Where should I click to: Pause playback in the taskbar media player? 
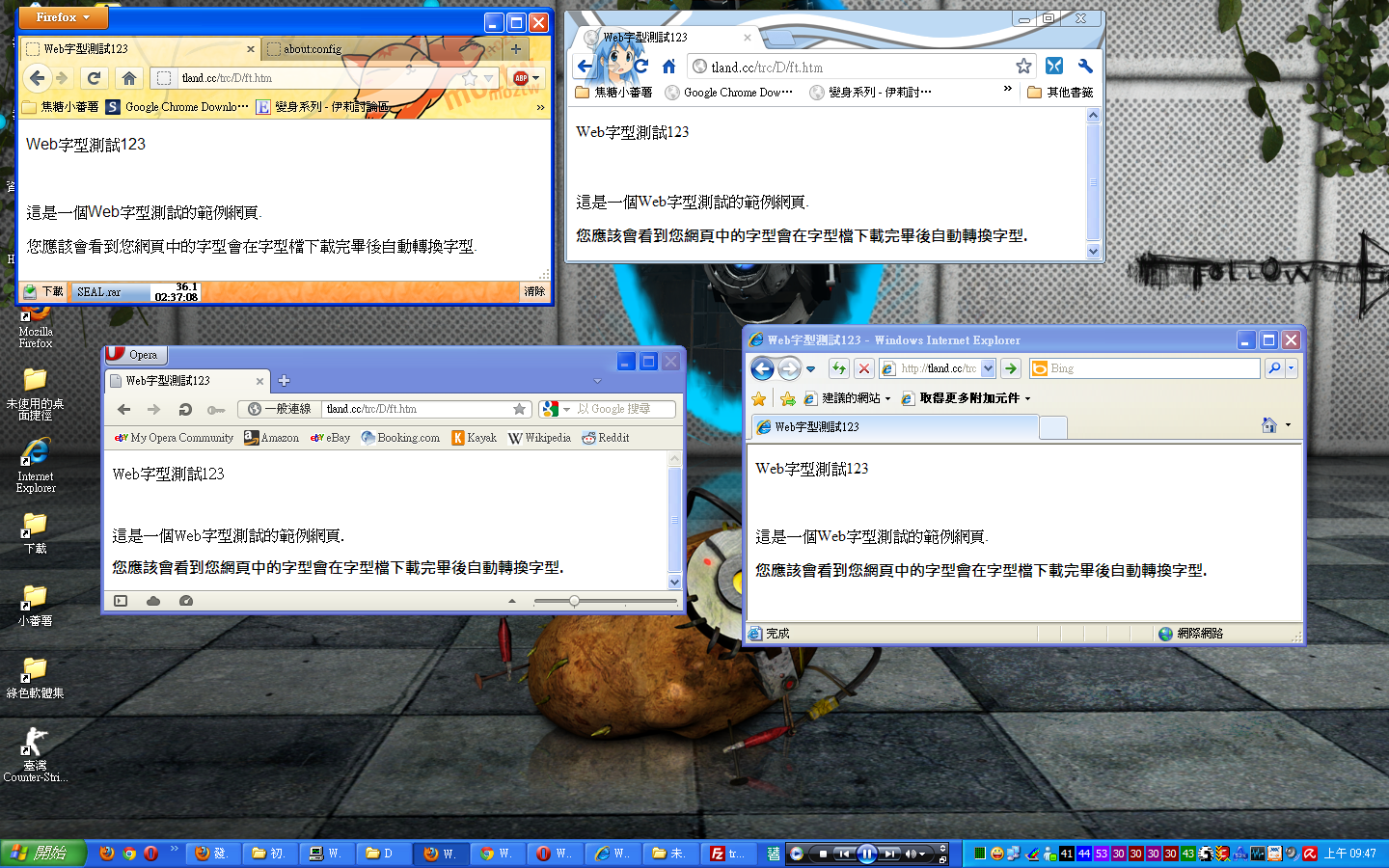[x=866, y=854]
